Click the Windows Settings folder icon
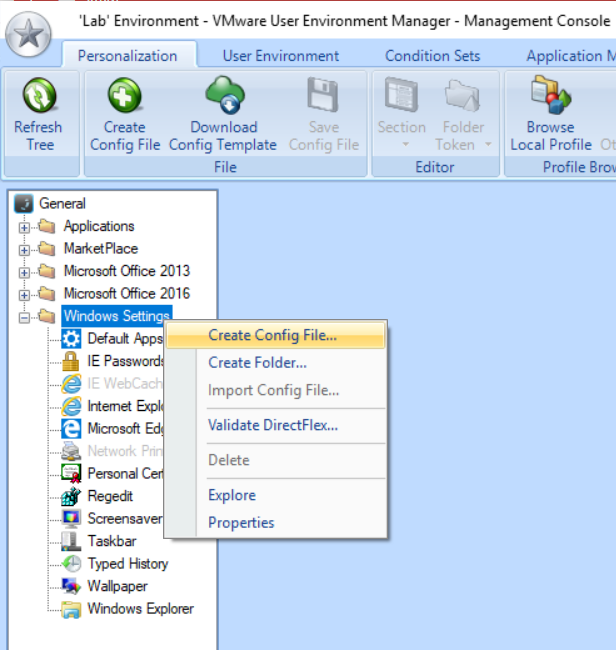 (46, 316)
